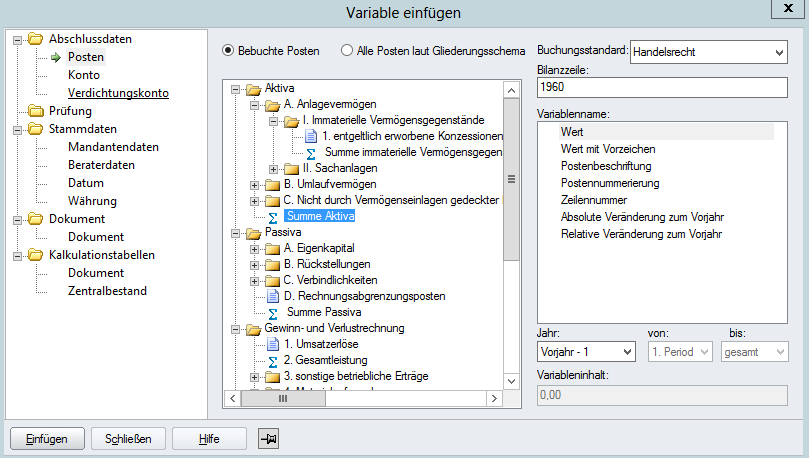Click the document icon of entgeltlich erworbene Konzessionen
The height and width of the screenshot is (458, 809).
311,136
